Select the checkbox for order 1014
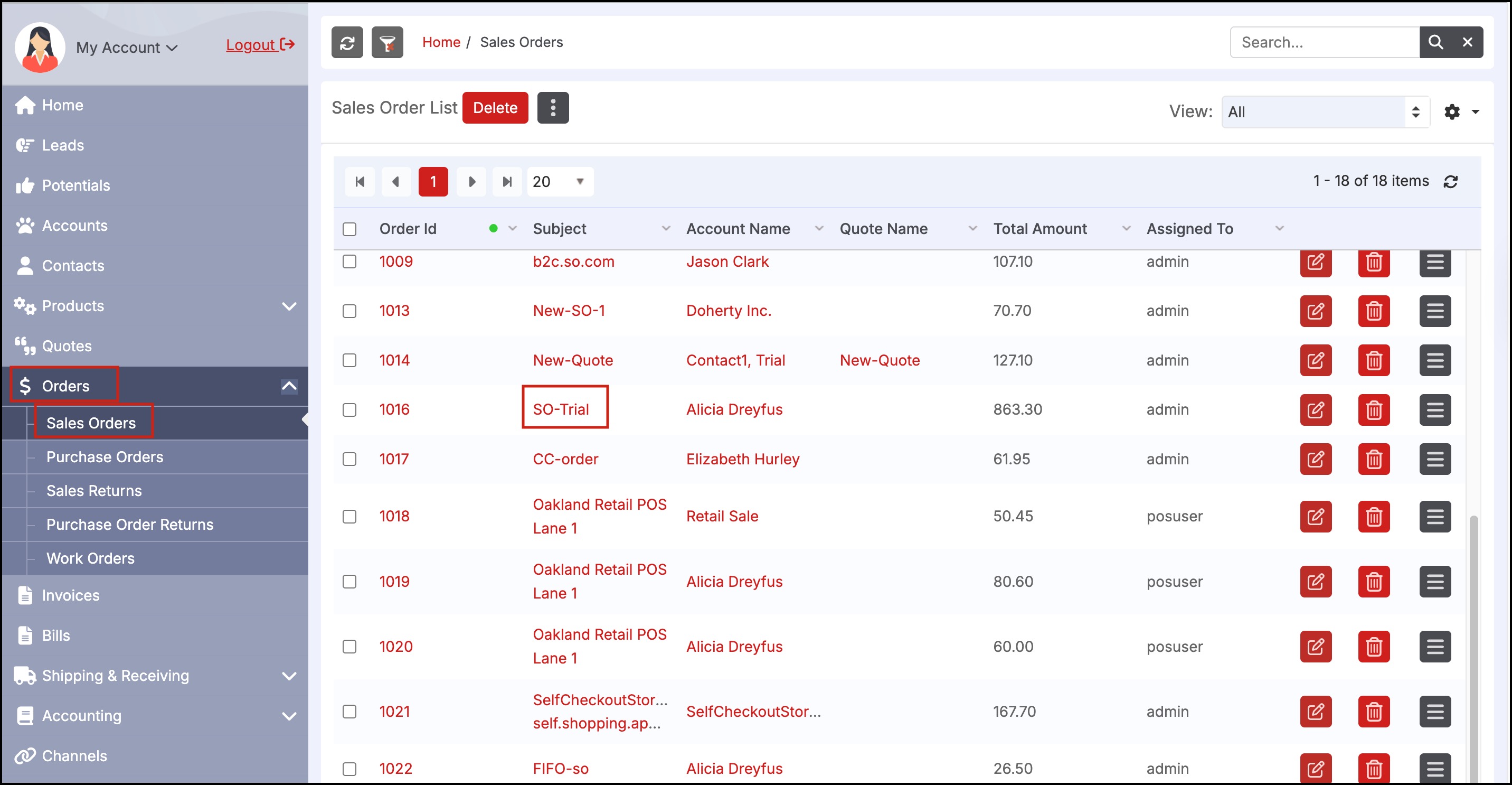The width and height of the screenshot is (1512, 785). [349, 360]
